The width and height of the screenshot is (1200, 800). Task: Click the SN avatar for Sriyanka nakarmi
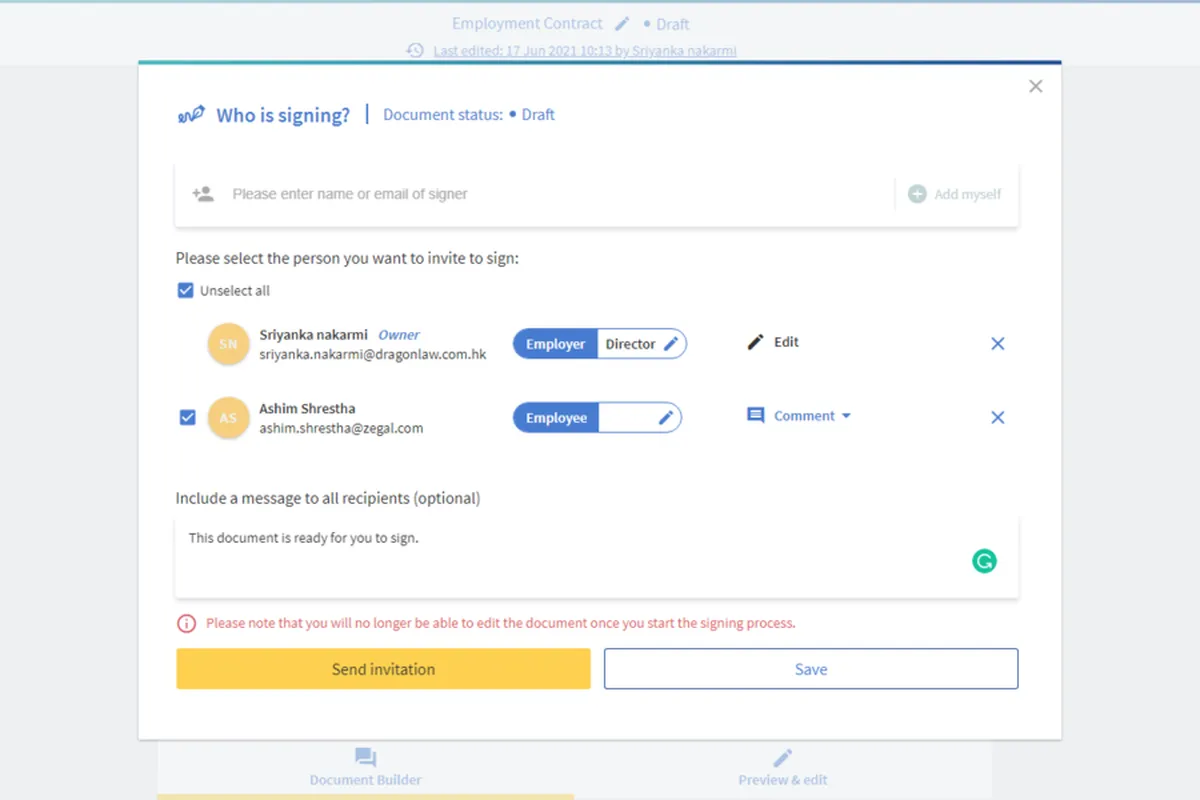[x=228, y=344]
